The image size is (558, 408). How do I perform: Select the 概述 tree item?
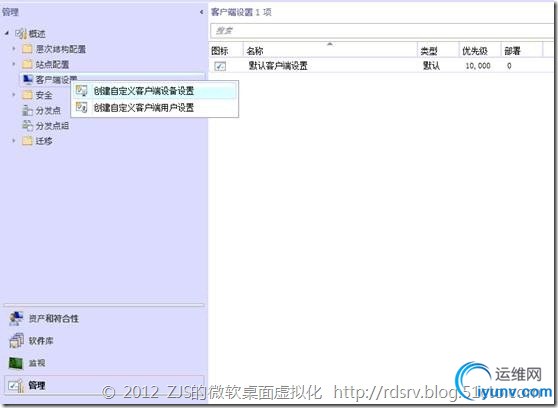tap(37, 34)
